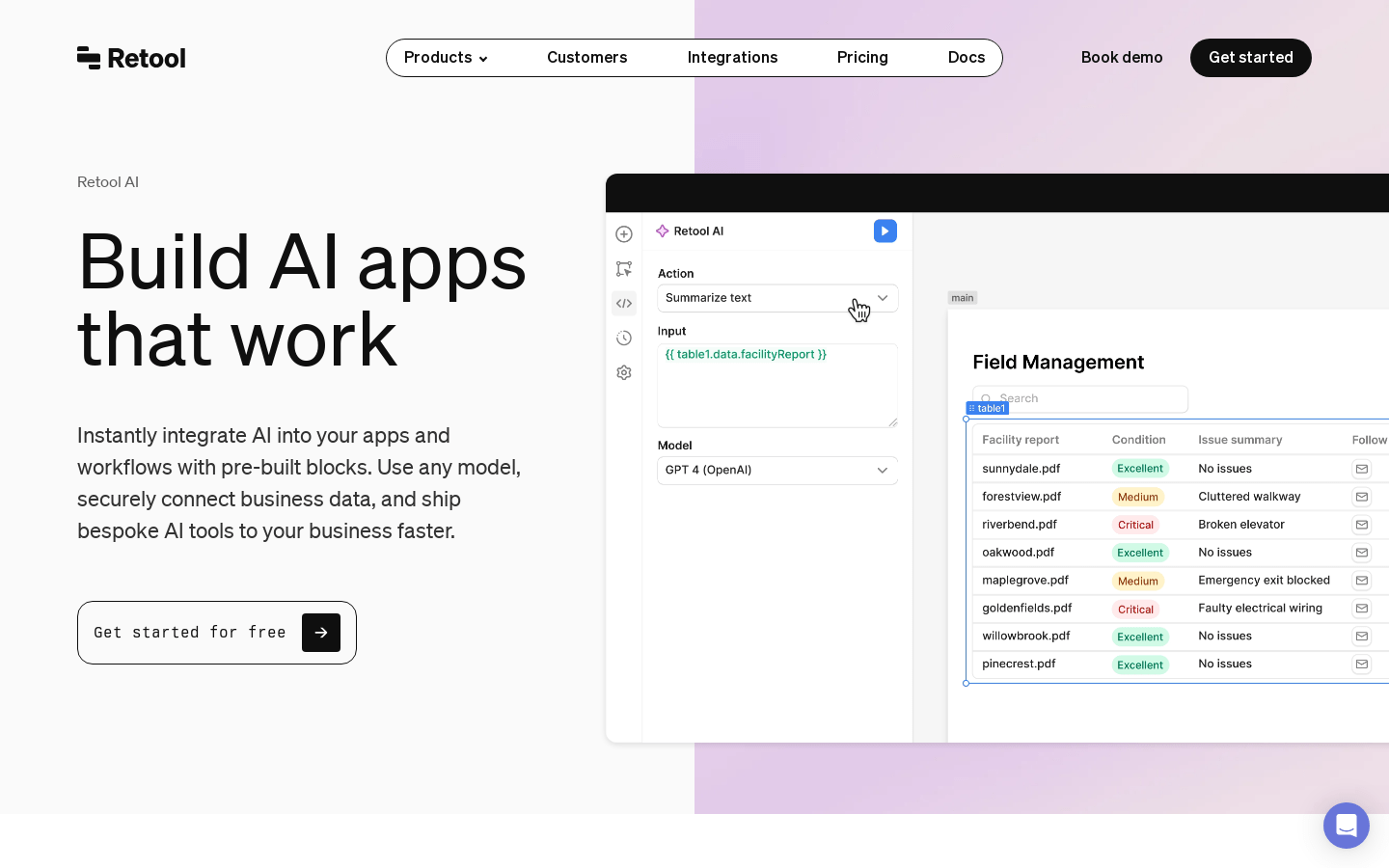Click the Faulty electrical wiring cell
This screenshot has height=868, width=1389.
pos(1260,609)
